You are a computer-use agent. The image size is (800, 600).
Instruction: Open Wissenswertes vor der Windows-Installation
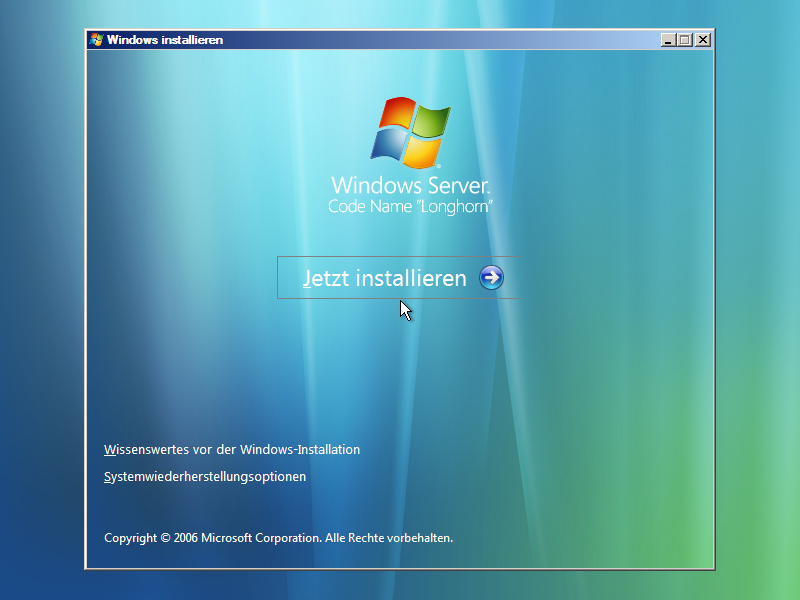coord(230,450)
